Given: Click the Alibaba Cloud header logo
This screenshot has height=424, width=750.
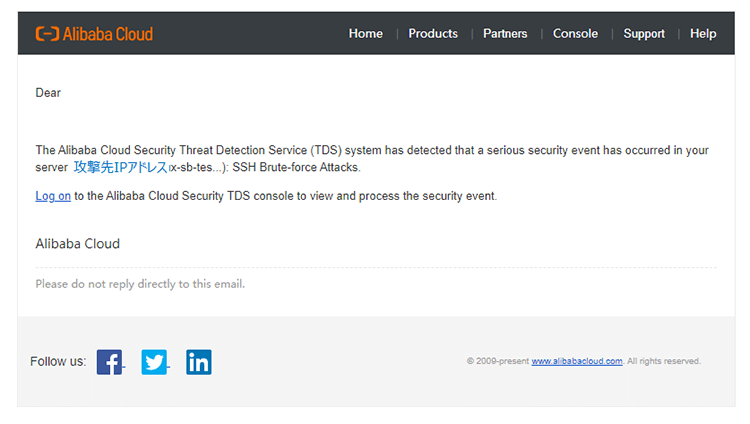Looking at the screenshot, I should click(x=94, y=34).
